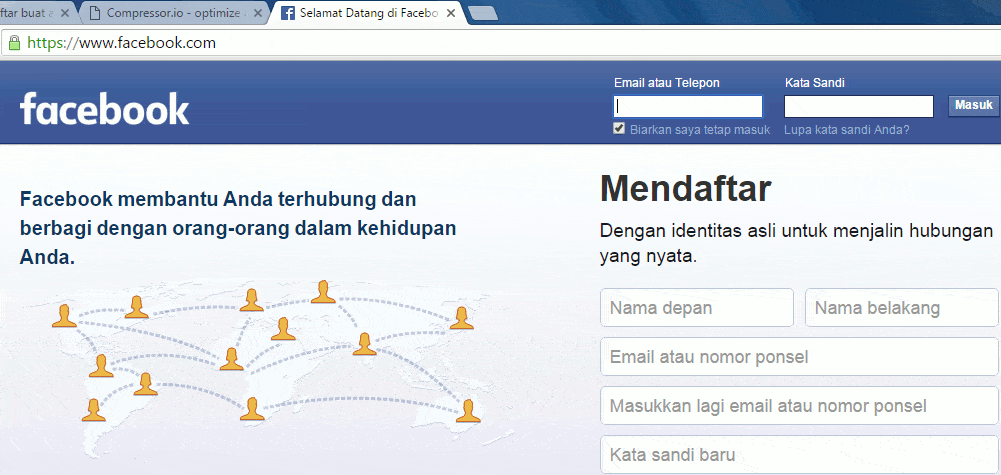Click the Compressor.io tab page icon
Screen dimensions: 1001x475
(x=95, y=13)
